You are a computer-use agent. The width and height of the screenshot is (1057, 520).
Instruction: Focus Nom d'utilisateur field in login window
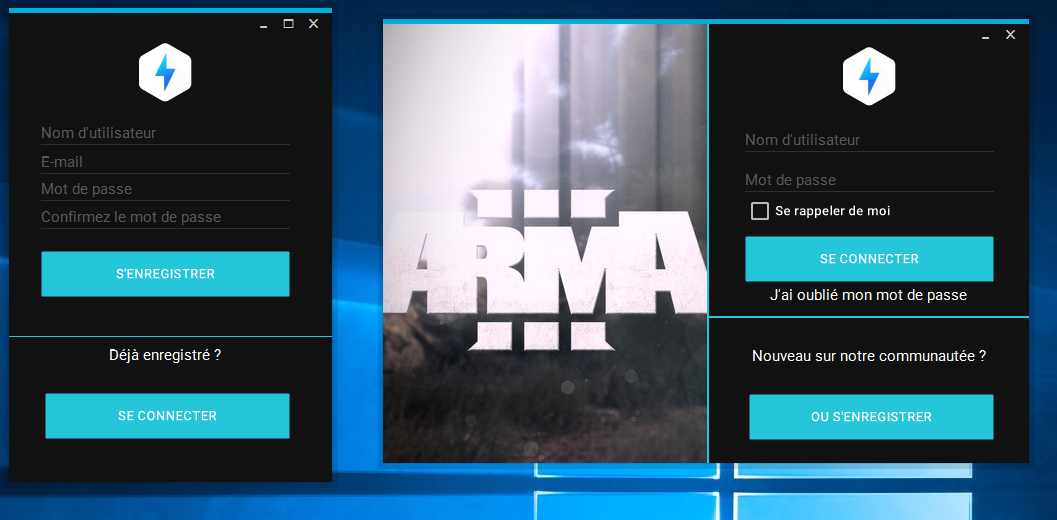point(869,140)
